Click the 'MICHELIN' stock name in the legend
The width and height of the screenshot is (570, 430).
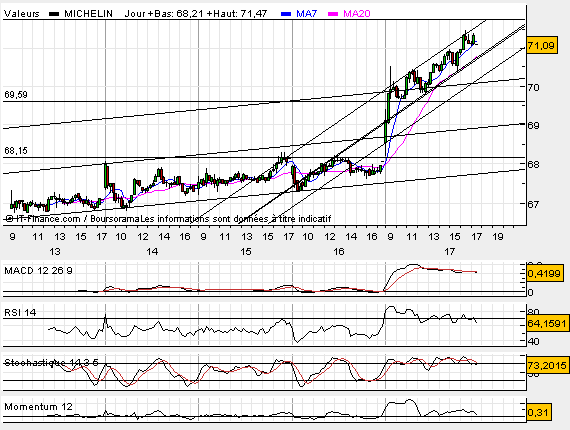pyautogui.click(x=88, y=14)
